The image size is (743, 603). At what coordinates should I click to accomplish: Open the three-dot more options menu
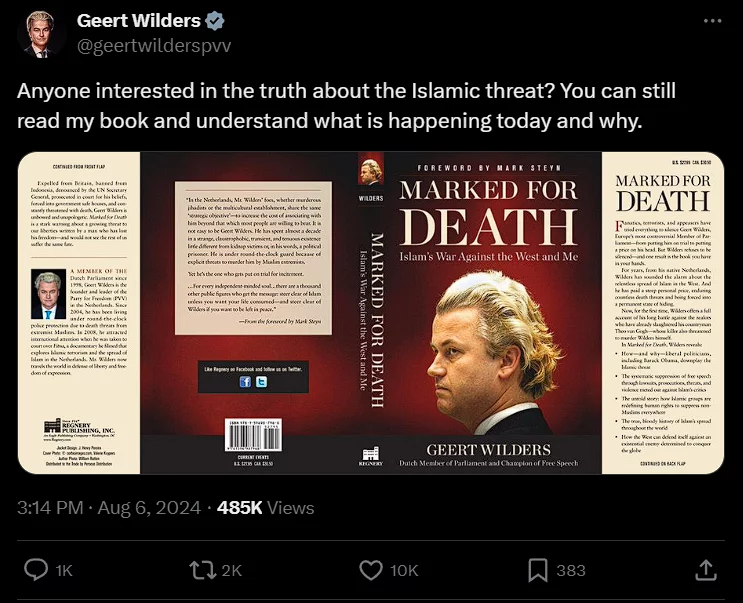pyautogui.click(x=712, y=21)
